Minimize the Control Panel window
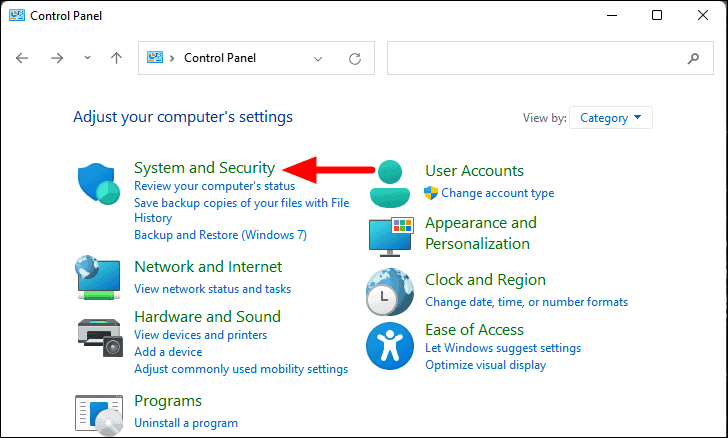Viewport: 728px width, 438px height. (x=612, y=15)
